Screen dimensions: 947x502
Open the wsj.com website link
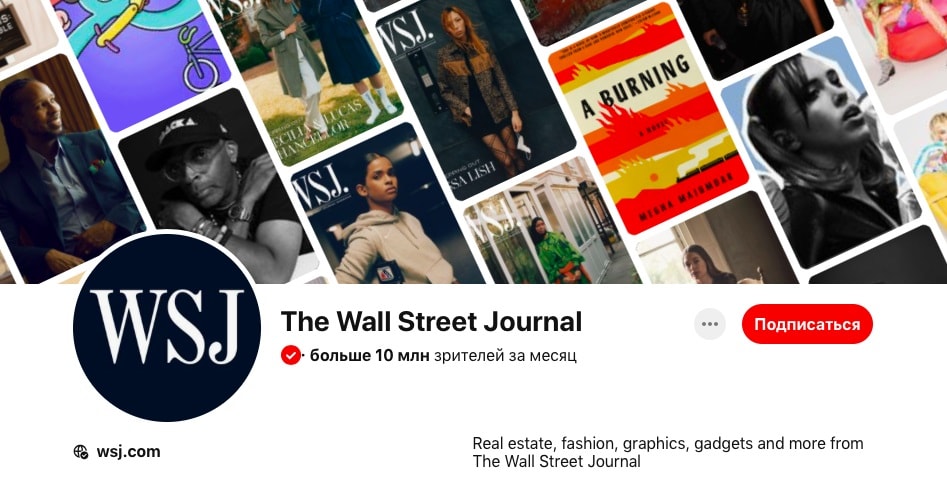coord(128,452)
